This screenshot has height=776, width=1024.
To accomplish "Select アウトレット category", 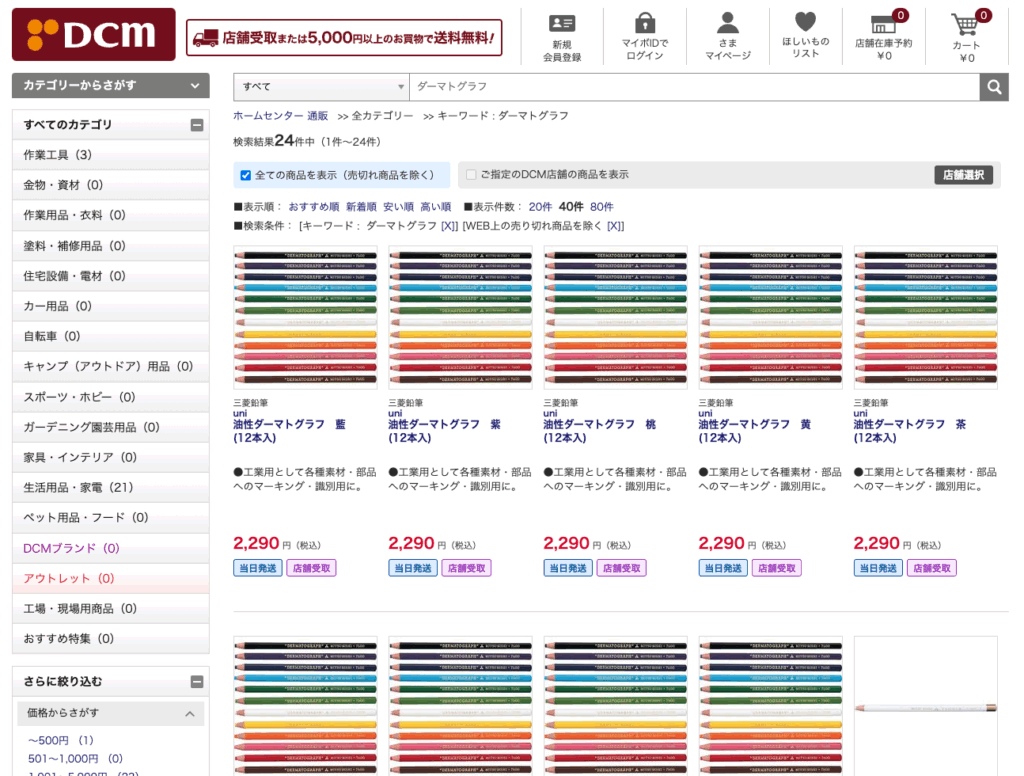I will [110, 578].
